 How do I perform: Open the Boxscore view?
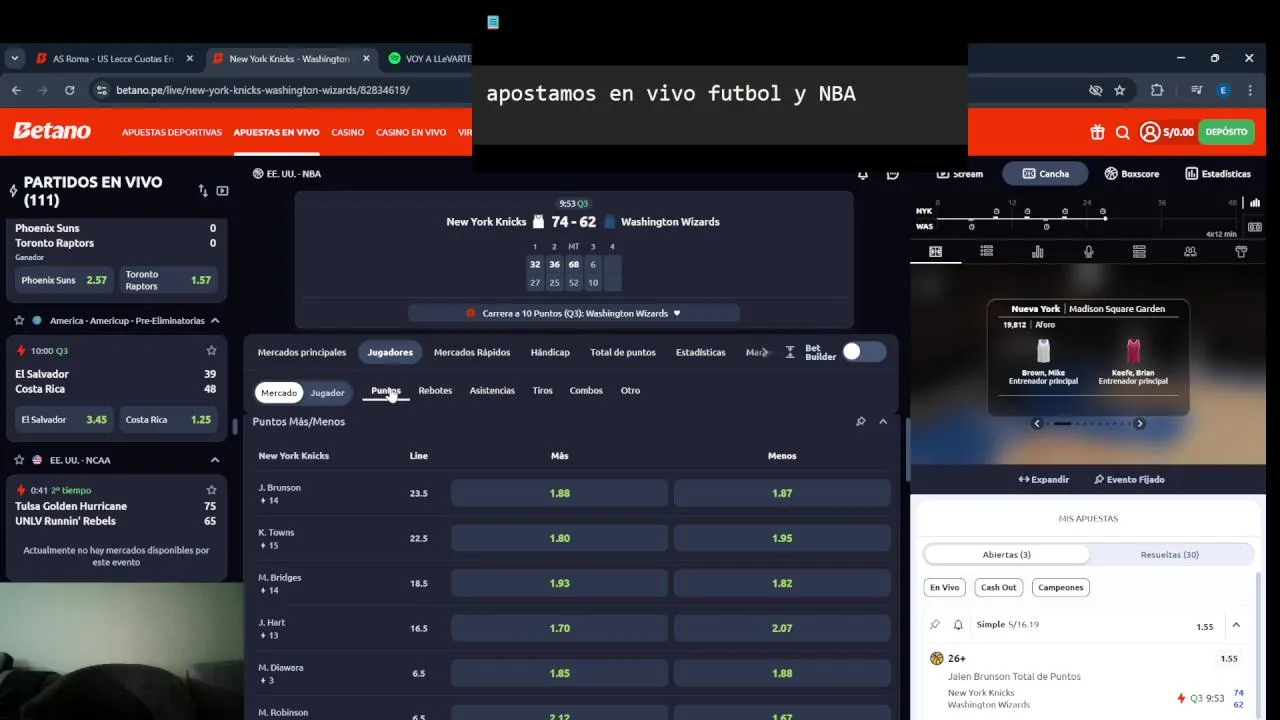[x=1132, y=174]
